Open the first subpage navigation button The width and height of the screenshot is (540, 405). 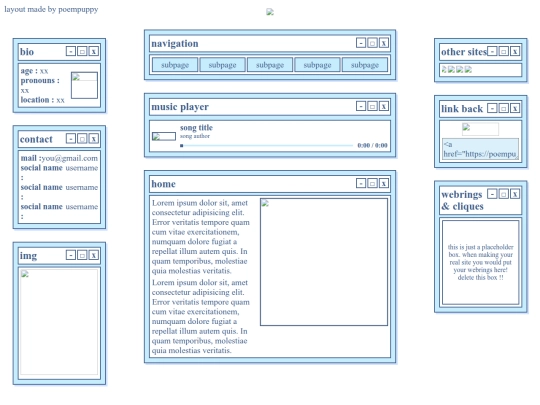pos(175,65)
